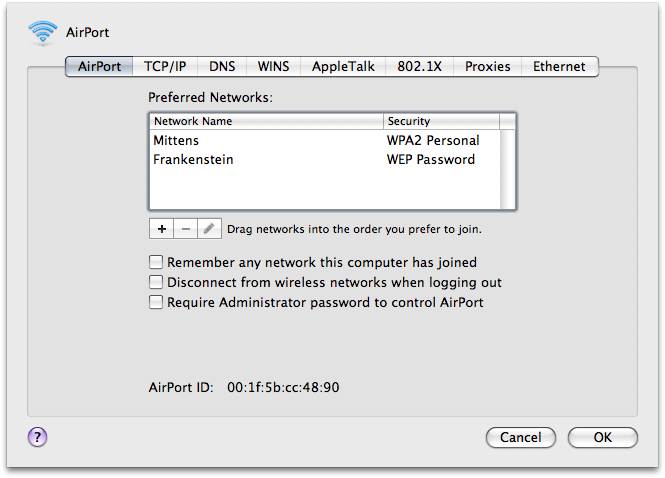Click the preferred networks list scrollbar

click(508, 169)
